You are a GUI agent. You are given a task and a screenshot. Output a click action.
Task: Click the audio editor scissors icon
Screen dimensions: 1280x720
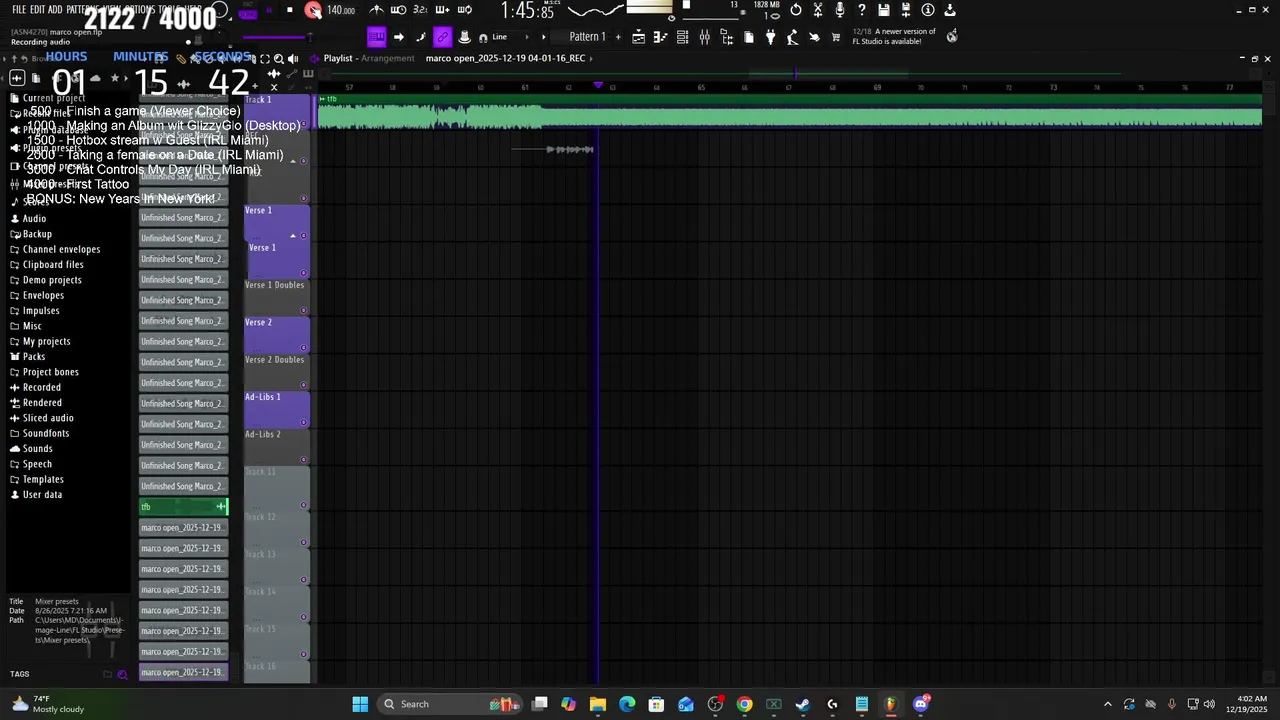pos(818,10)
